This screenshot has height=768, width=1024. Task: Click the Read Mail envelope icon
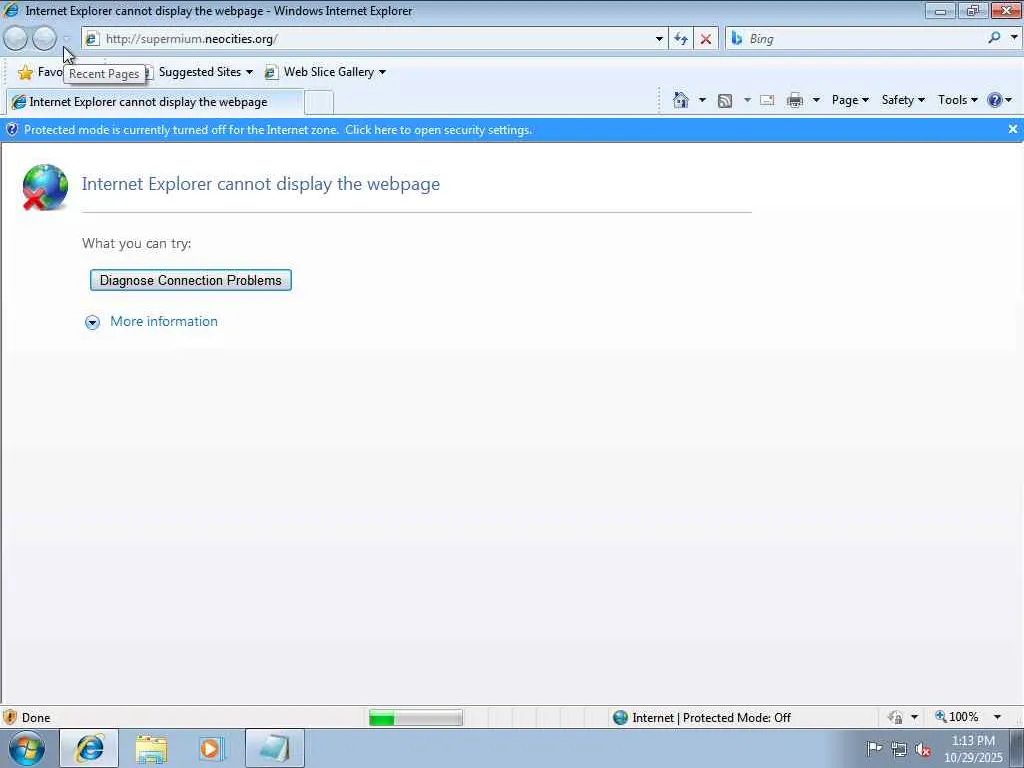(x=767, y=100)
